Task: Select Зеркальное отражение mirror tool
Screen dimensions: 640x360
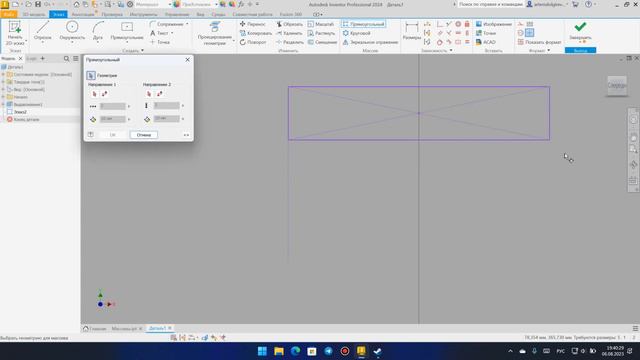Action: pos(370,42)
